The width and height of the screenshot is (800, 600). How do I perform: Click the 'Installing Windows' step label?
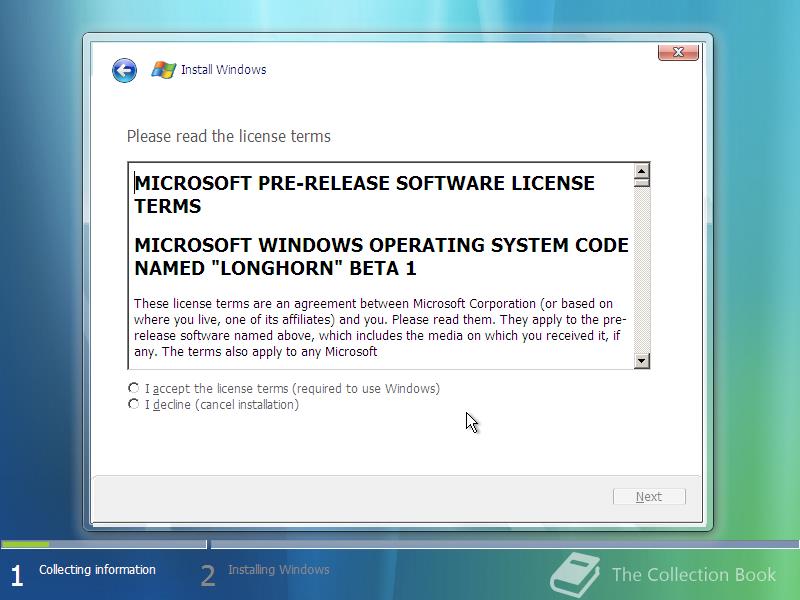279,569
